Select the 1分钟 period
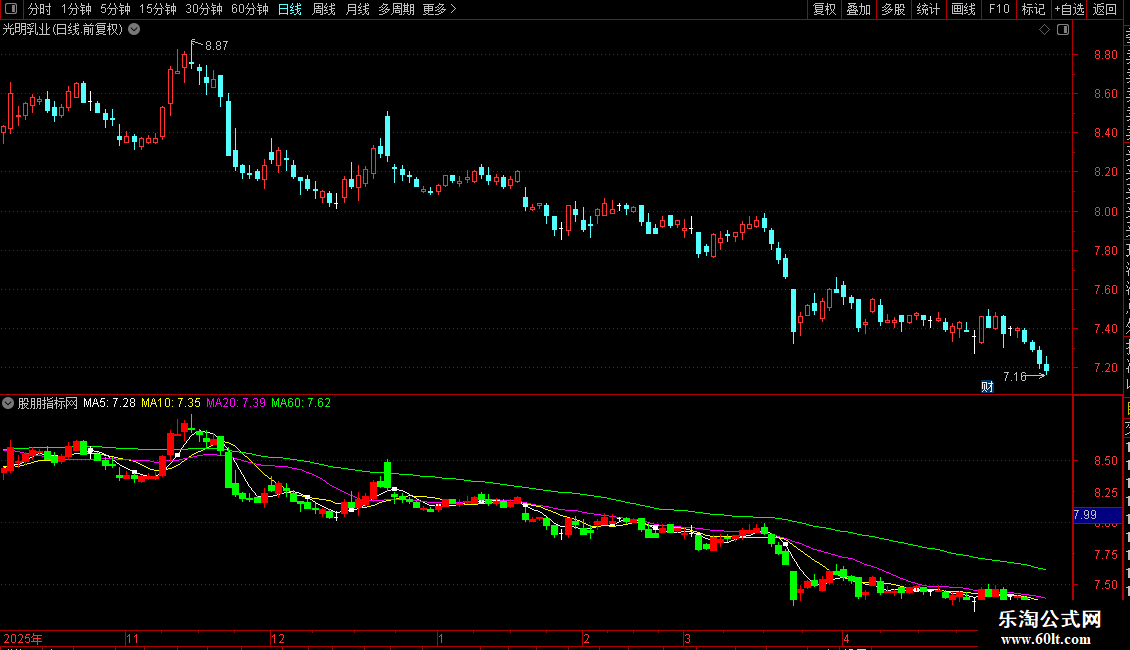 pyautogui.click(x=76, y=9)
